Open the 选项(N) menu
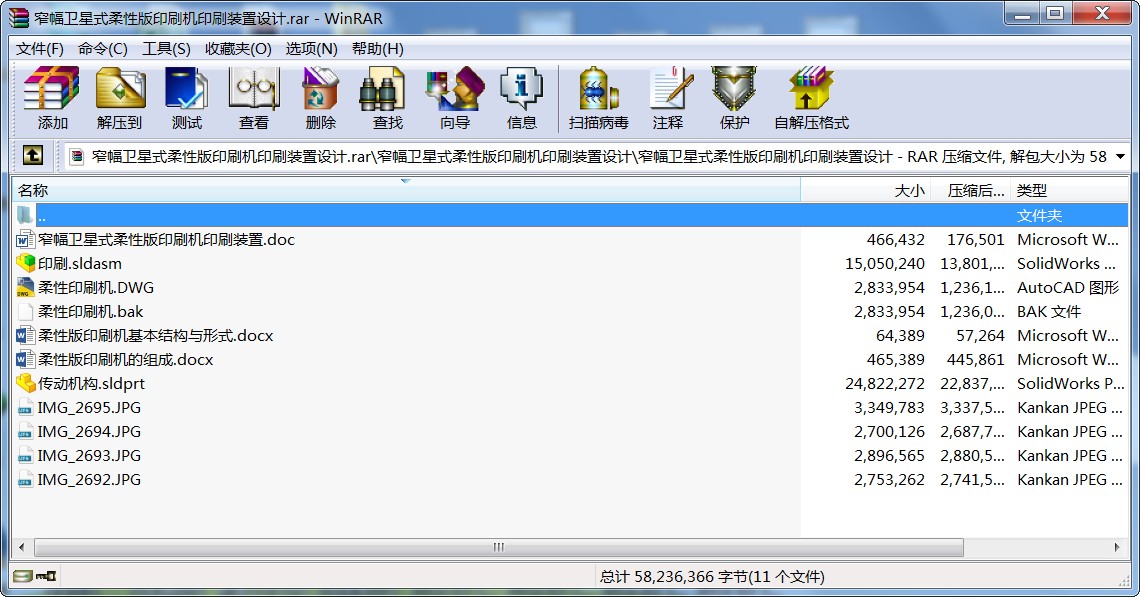This screenshot has height=597, width=1140. [x=311, y=49]
